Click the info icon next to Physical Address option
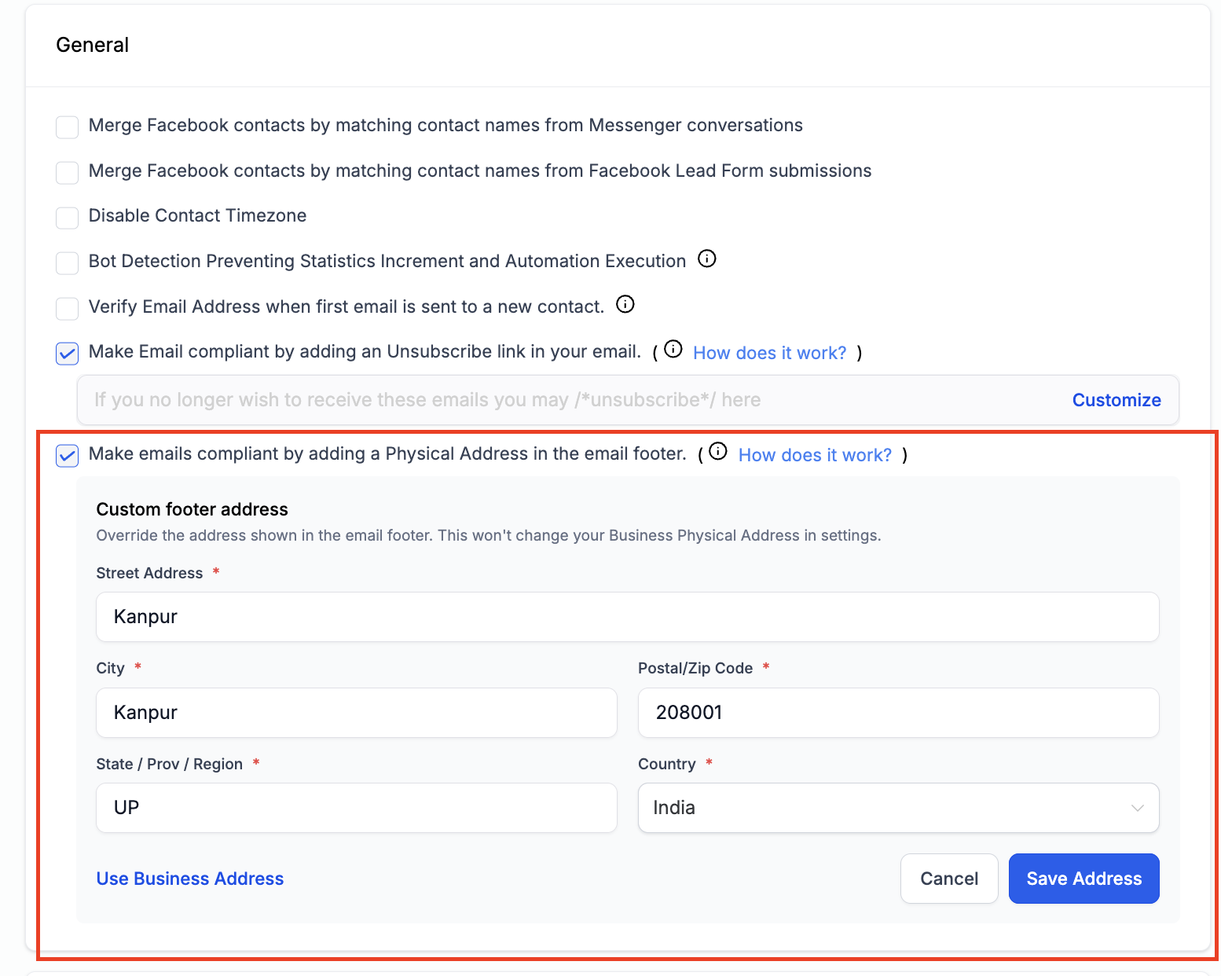The width and height of the screenshot is (1232, 976). click(718, 451)
